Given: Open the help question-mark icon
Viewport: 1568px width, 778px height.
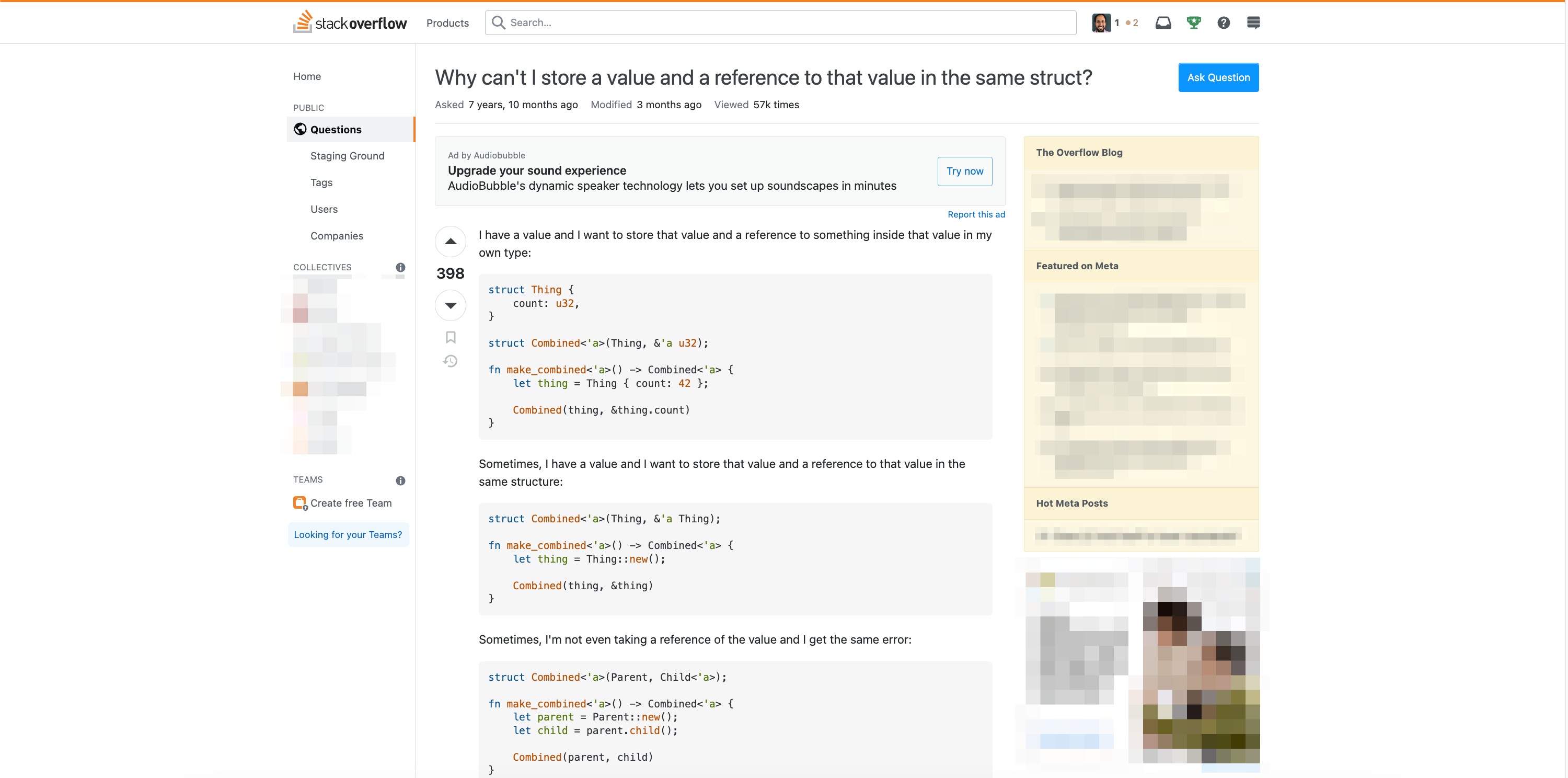Looking at the screenshot, I should pyautogui.click(x=1224, y=22).
